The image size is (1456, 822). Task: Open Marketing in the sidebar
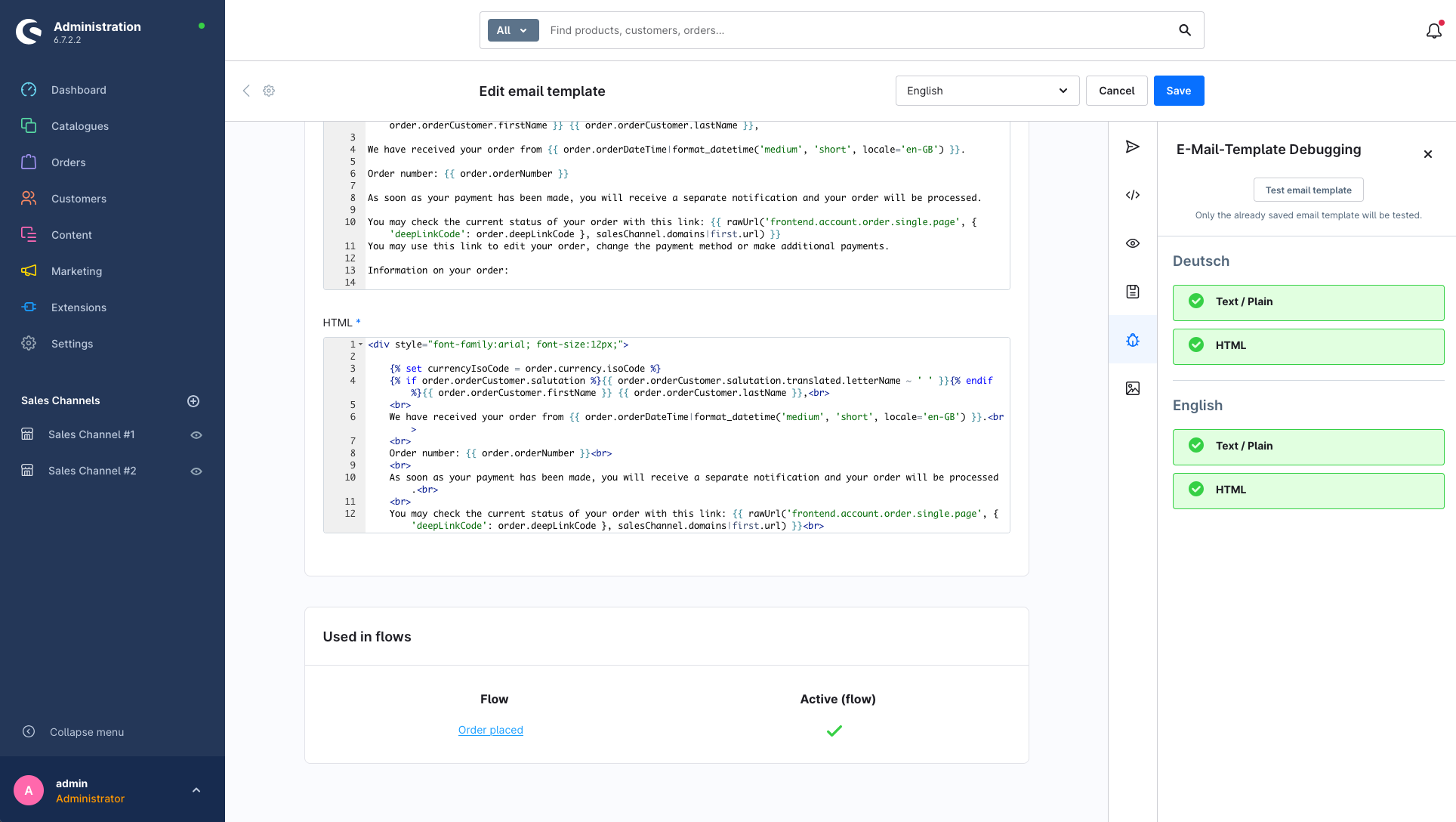[76, 271]
